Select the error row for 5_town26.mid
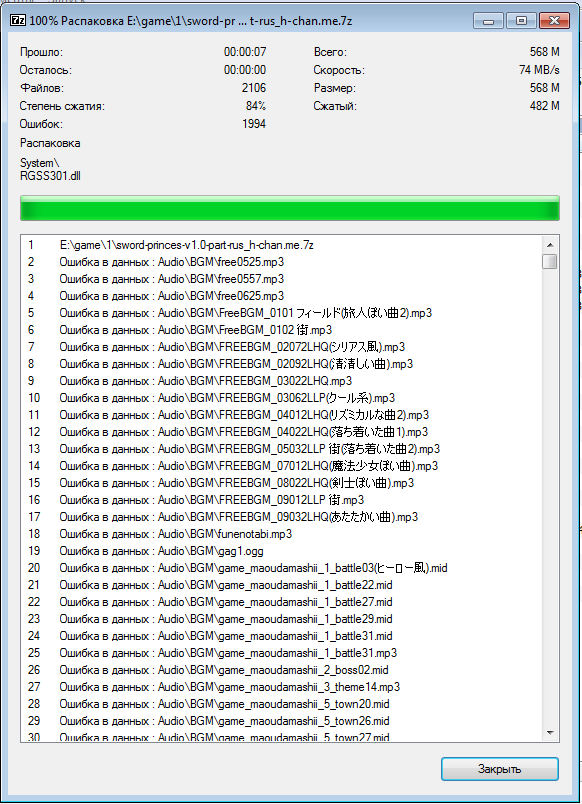This screenshot has height=804, width=582. click(x=281, y=721)
